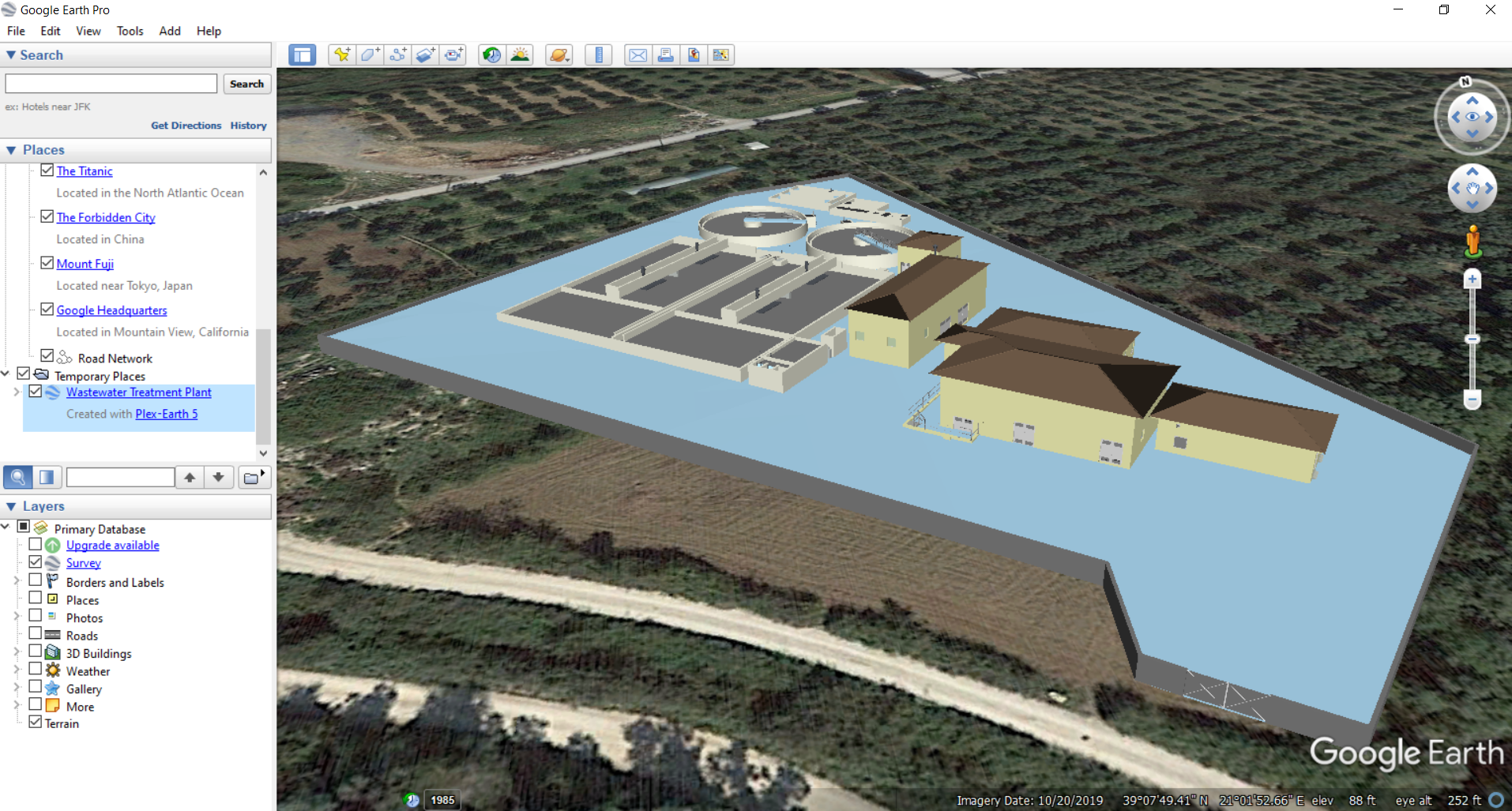
Task: Open Get Directions link
Action: tap(186, 126)
